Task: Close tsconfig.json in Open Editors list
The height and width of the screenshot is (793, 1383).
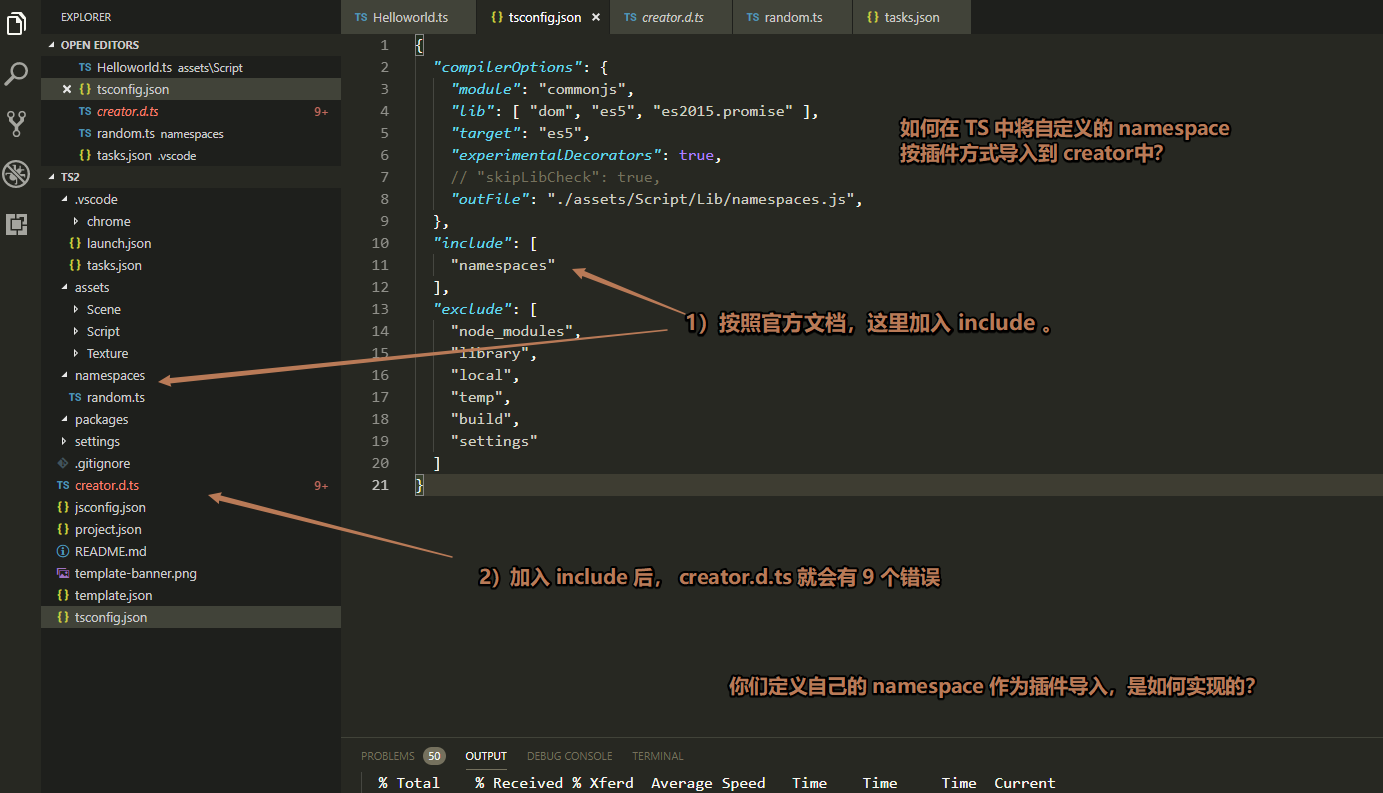Action: 67,89
